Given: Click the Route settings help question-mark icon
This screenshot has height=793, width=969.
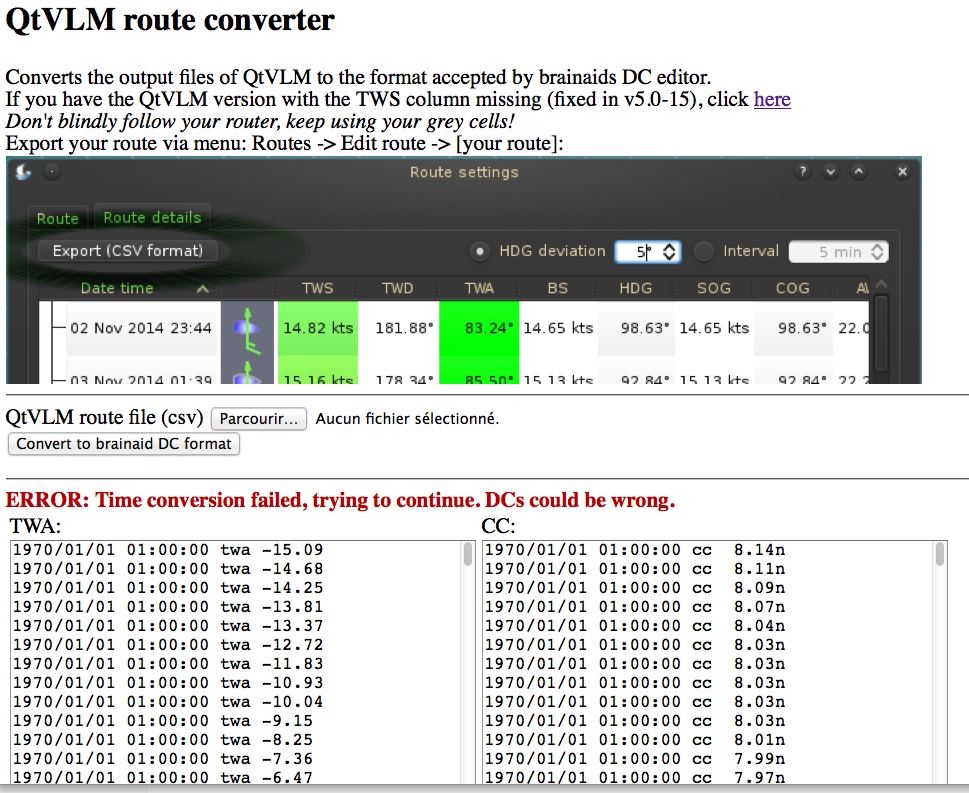Looking at the screenshot, I should coord(802,172).
